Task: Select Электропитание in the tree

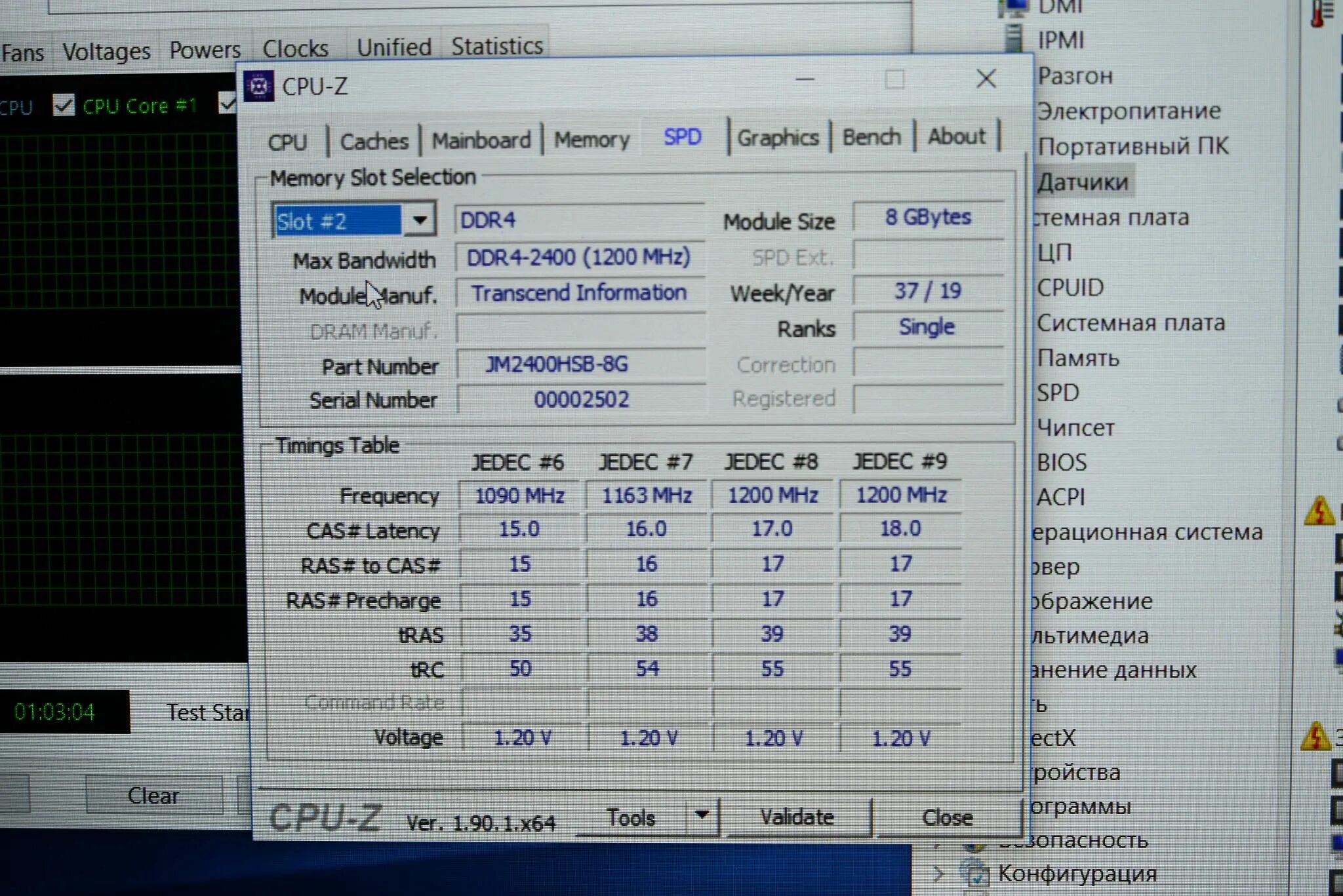Action: click(1129, 111)
